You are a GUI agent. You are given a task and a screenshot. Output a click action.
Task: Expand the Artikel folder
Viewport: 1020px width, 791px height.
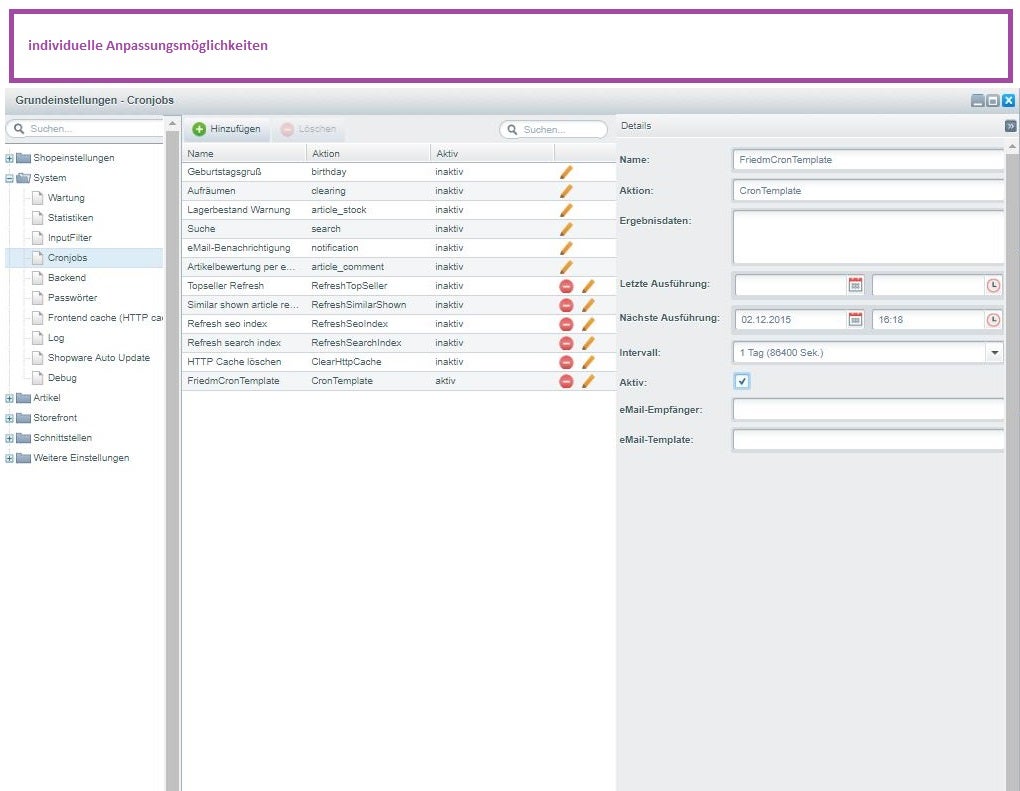[9, 398]
